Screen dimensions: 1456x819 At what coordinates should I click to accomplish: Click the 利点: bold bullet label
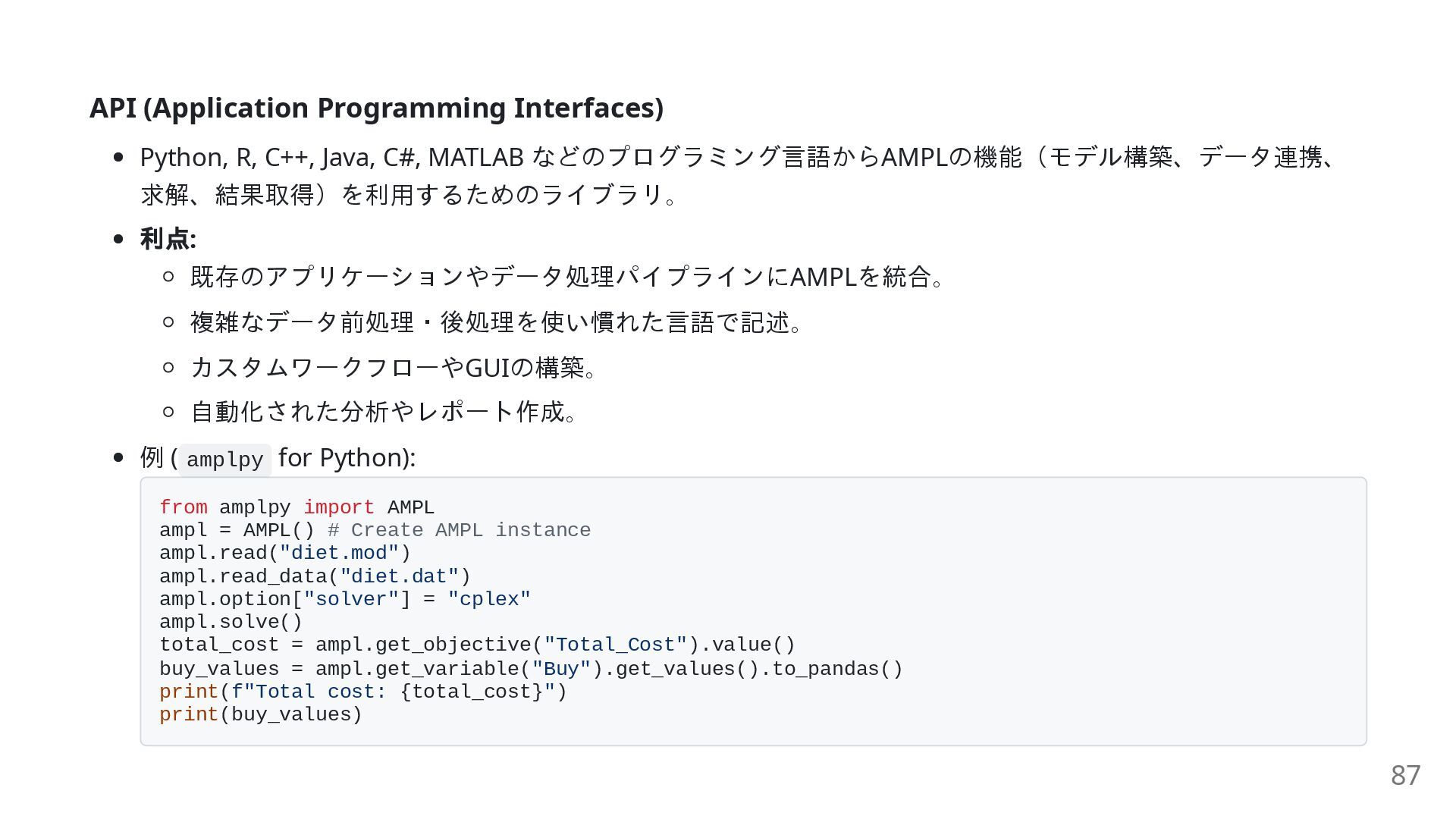point(168,239)
